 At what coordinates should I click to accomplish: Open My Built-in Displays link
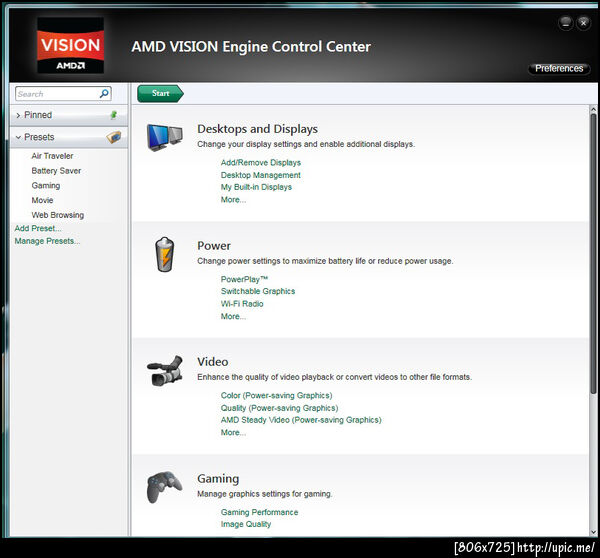(x=256, y=187)
